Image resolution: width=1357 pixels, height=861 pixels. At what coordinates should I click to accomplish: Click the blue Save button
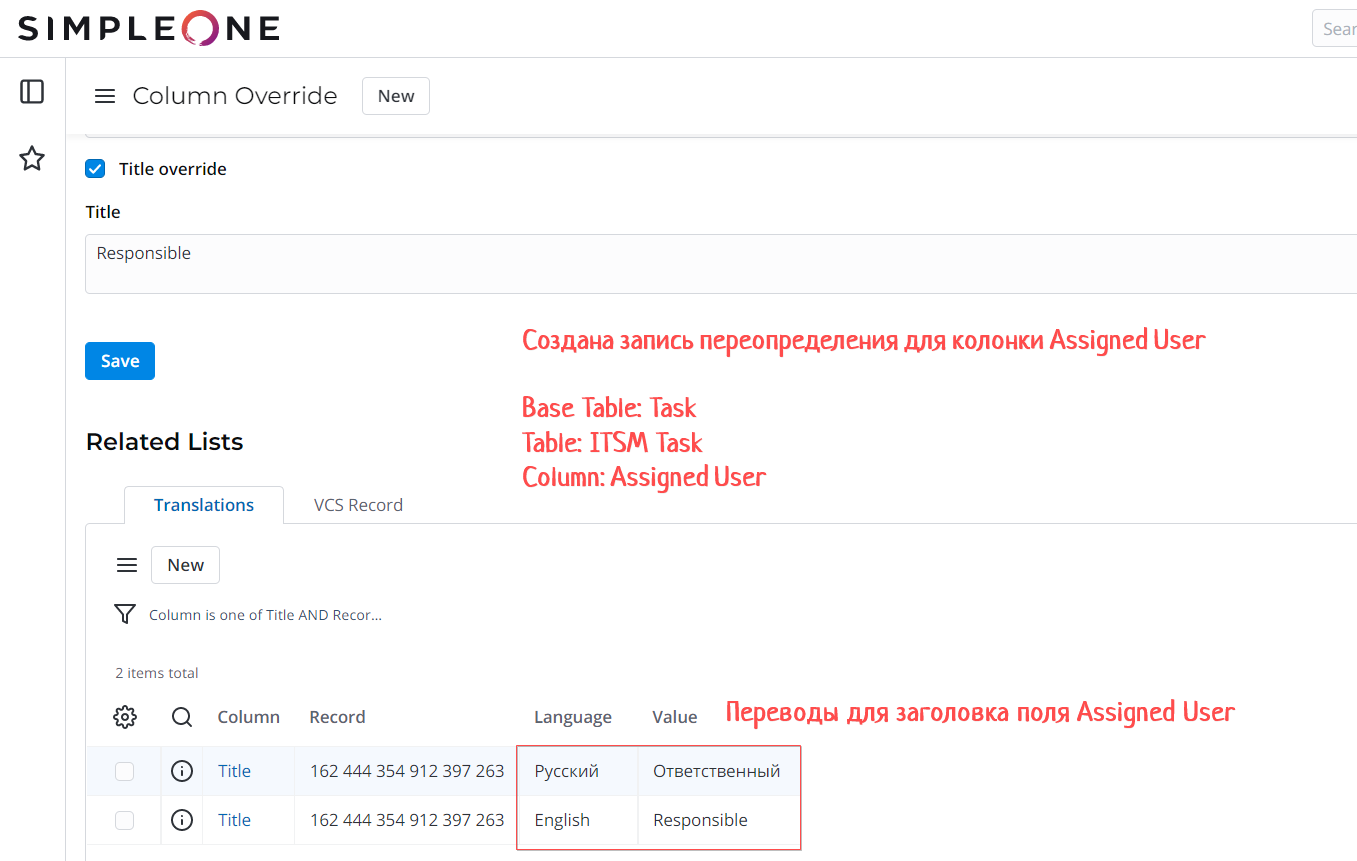pyautogui.click(x=120, y=361)
